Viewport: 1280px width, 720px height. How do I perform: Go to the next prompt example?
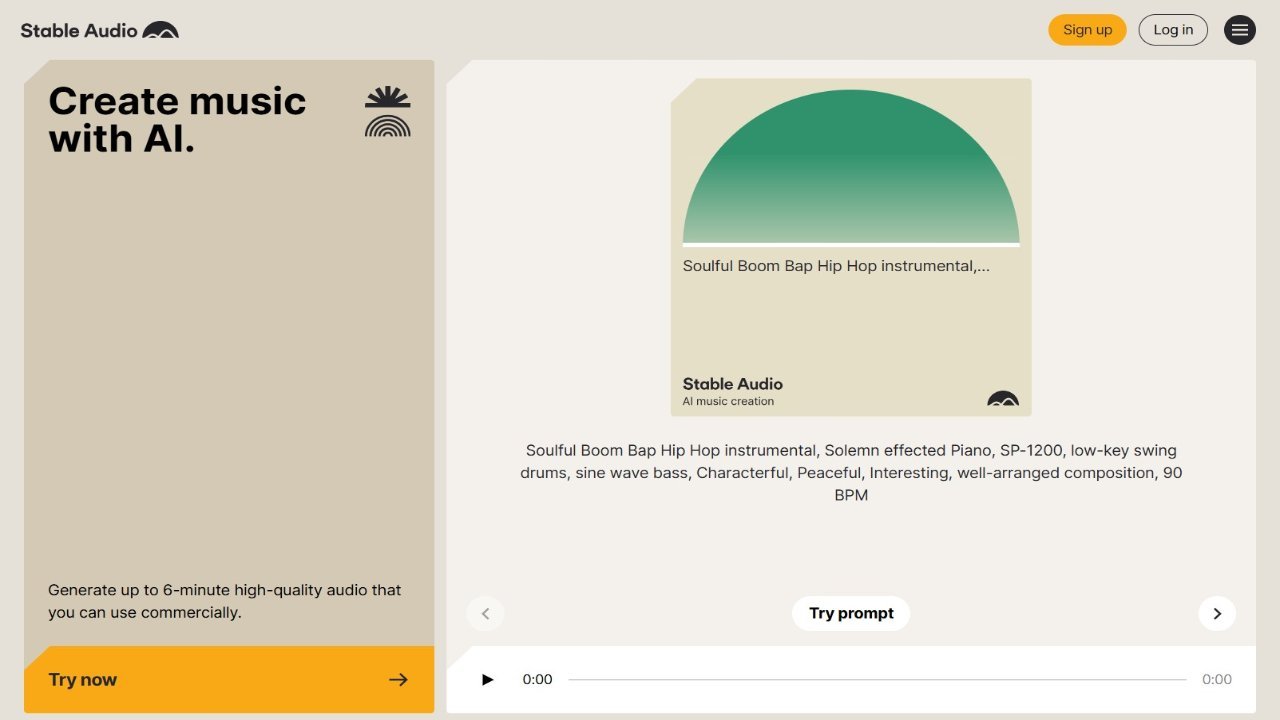1217,614
